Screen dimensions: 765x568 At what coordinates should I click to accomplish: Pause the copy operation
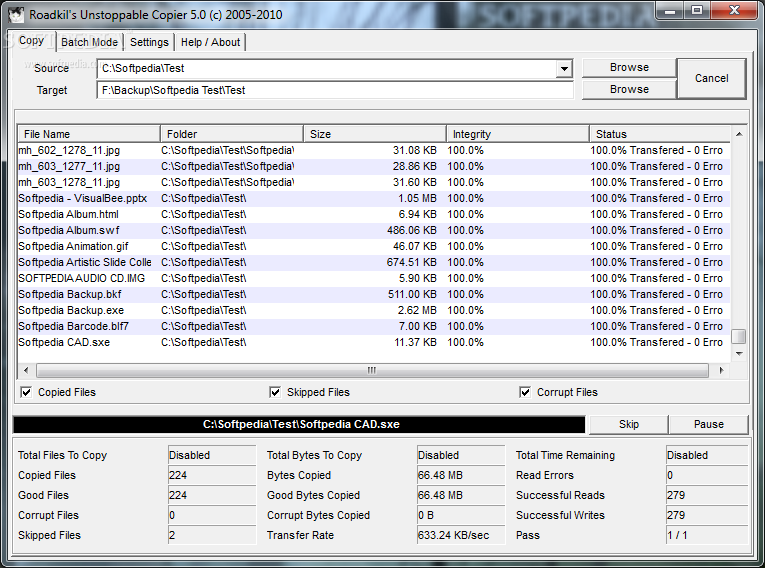708,424
